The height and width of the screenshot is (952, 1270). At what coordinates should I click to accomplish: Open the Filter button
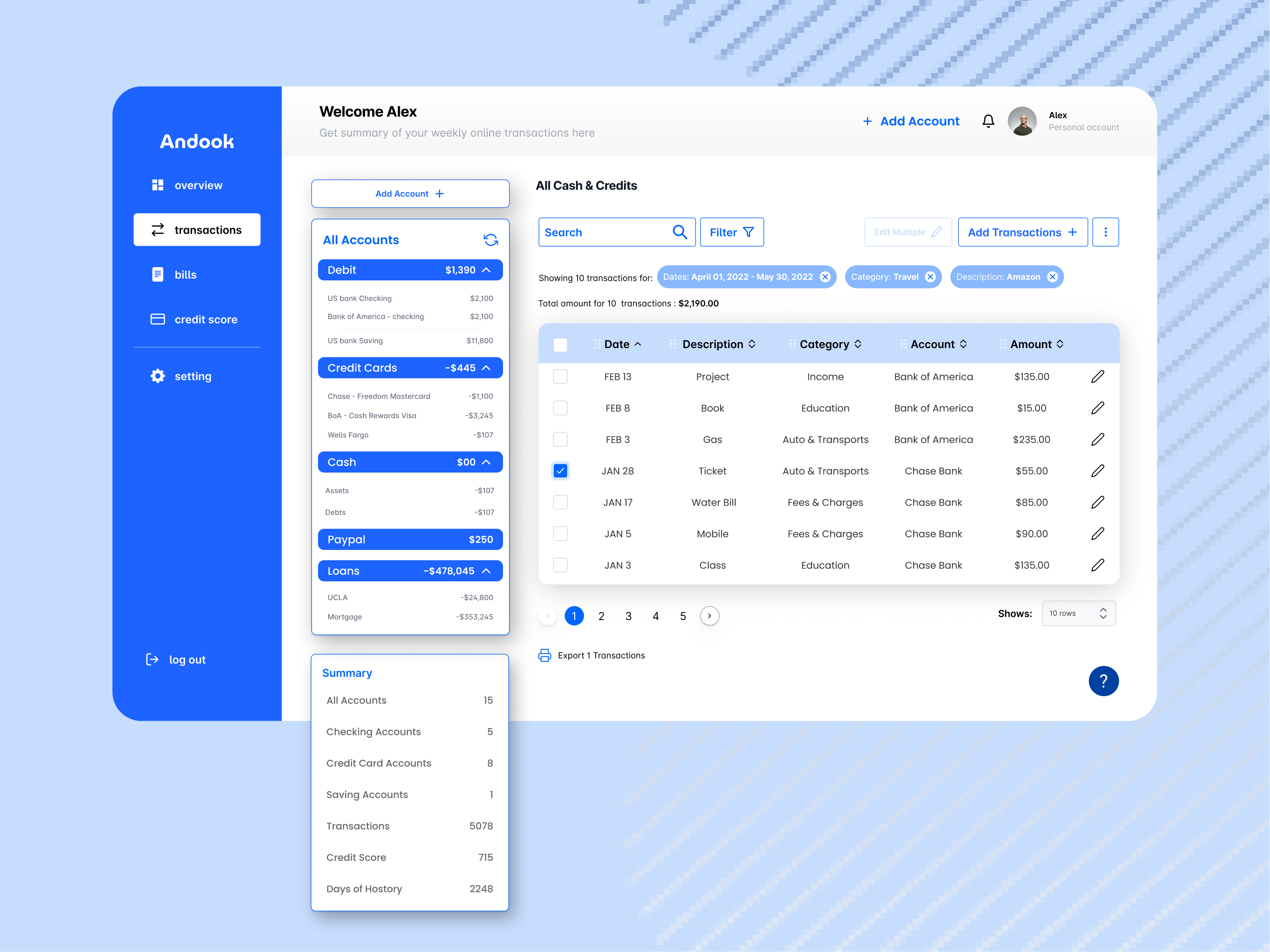pos(732,232)
